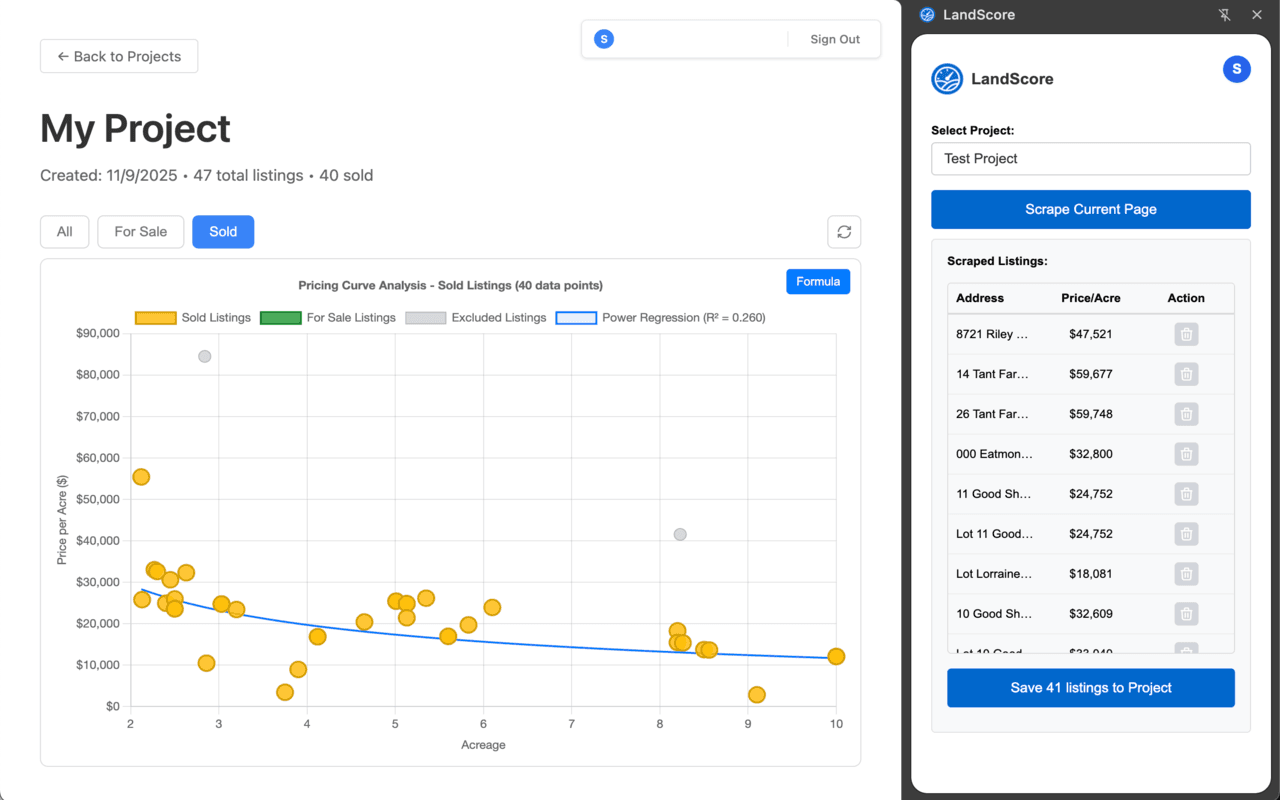Viewport: 1280px width, 800px height.
Task: Click the Address column header
Action: coord(980,298)
